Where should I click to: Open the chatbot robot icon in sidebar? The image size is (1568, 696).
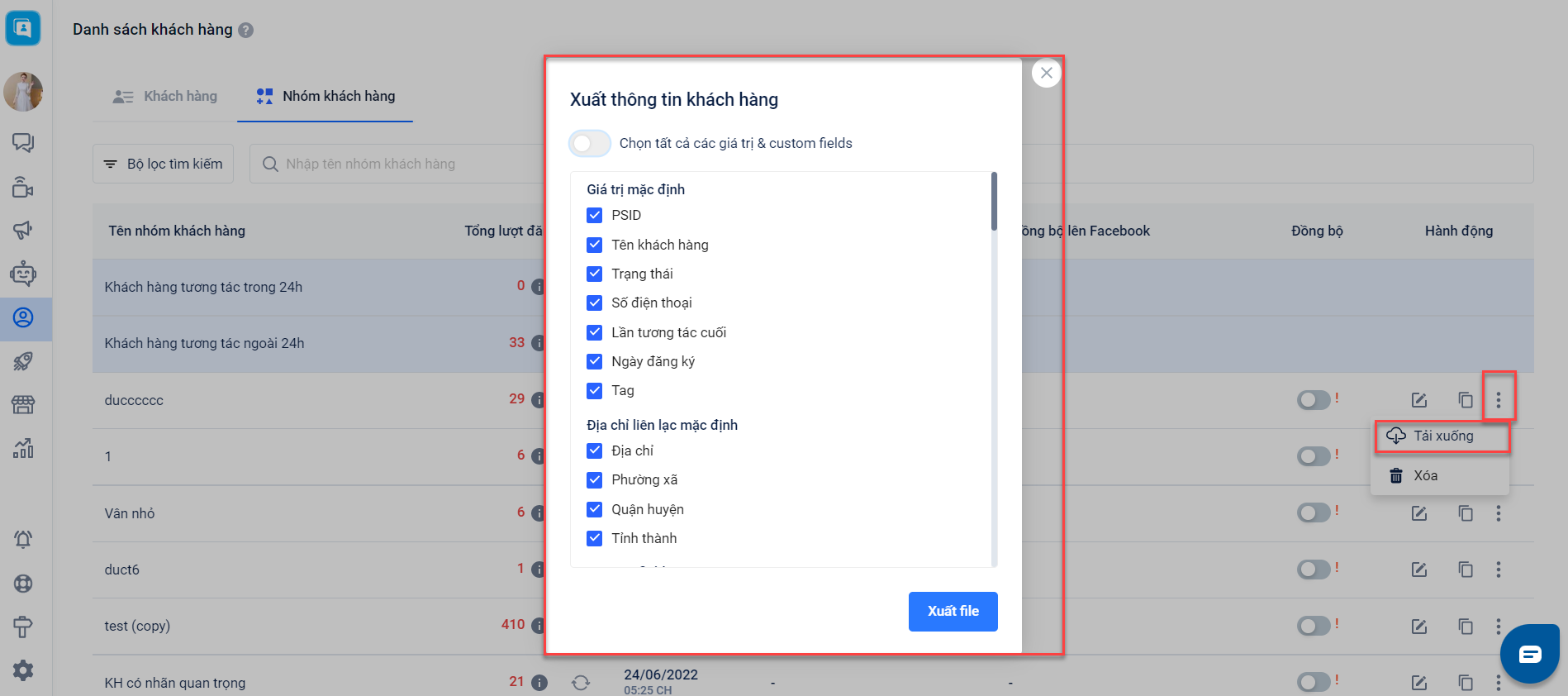point(23,274)
